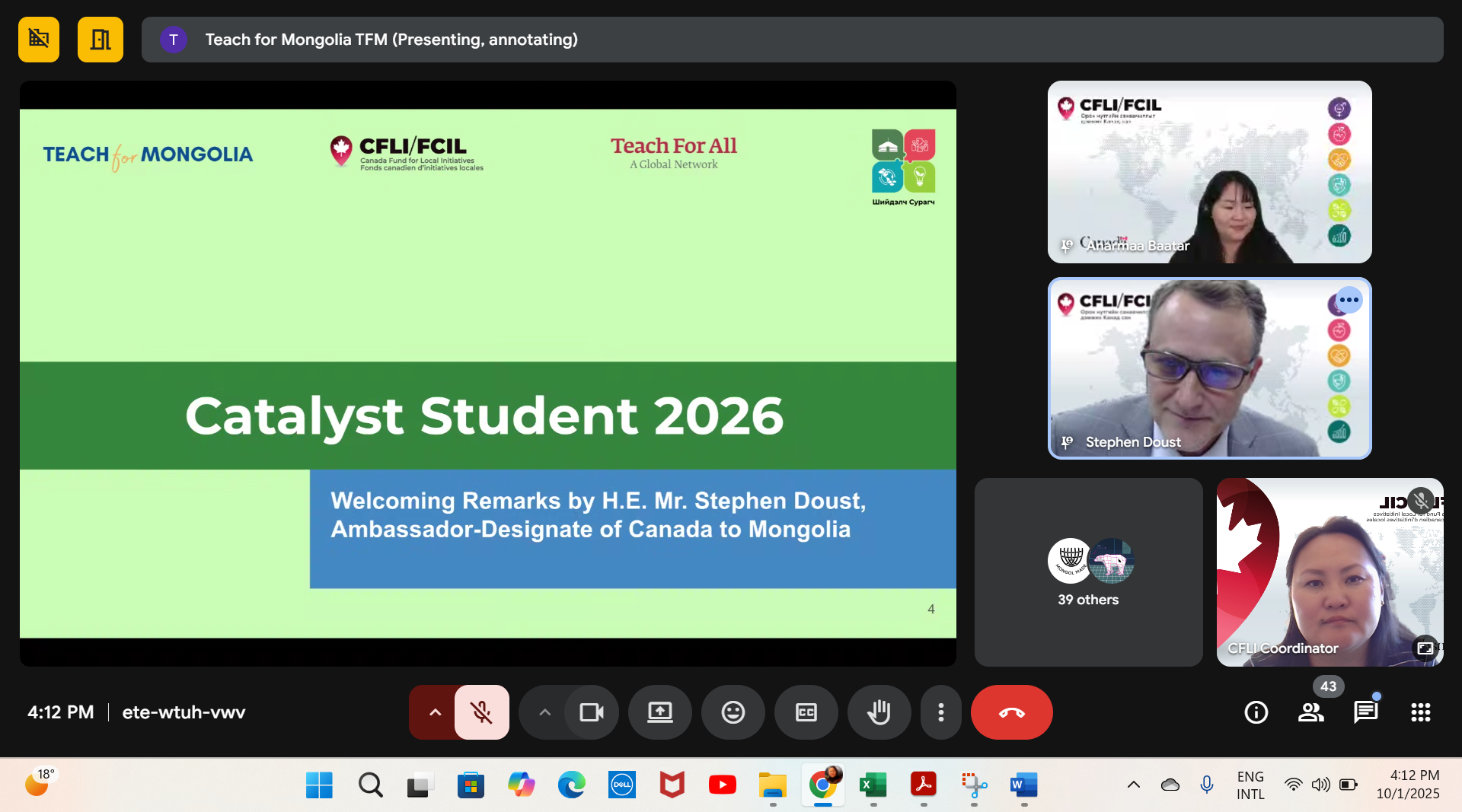Open meeting details info icon
Screen dimensions: 1462x812
[x=1256, y=712]
